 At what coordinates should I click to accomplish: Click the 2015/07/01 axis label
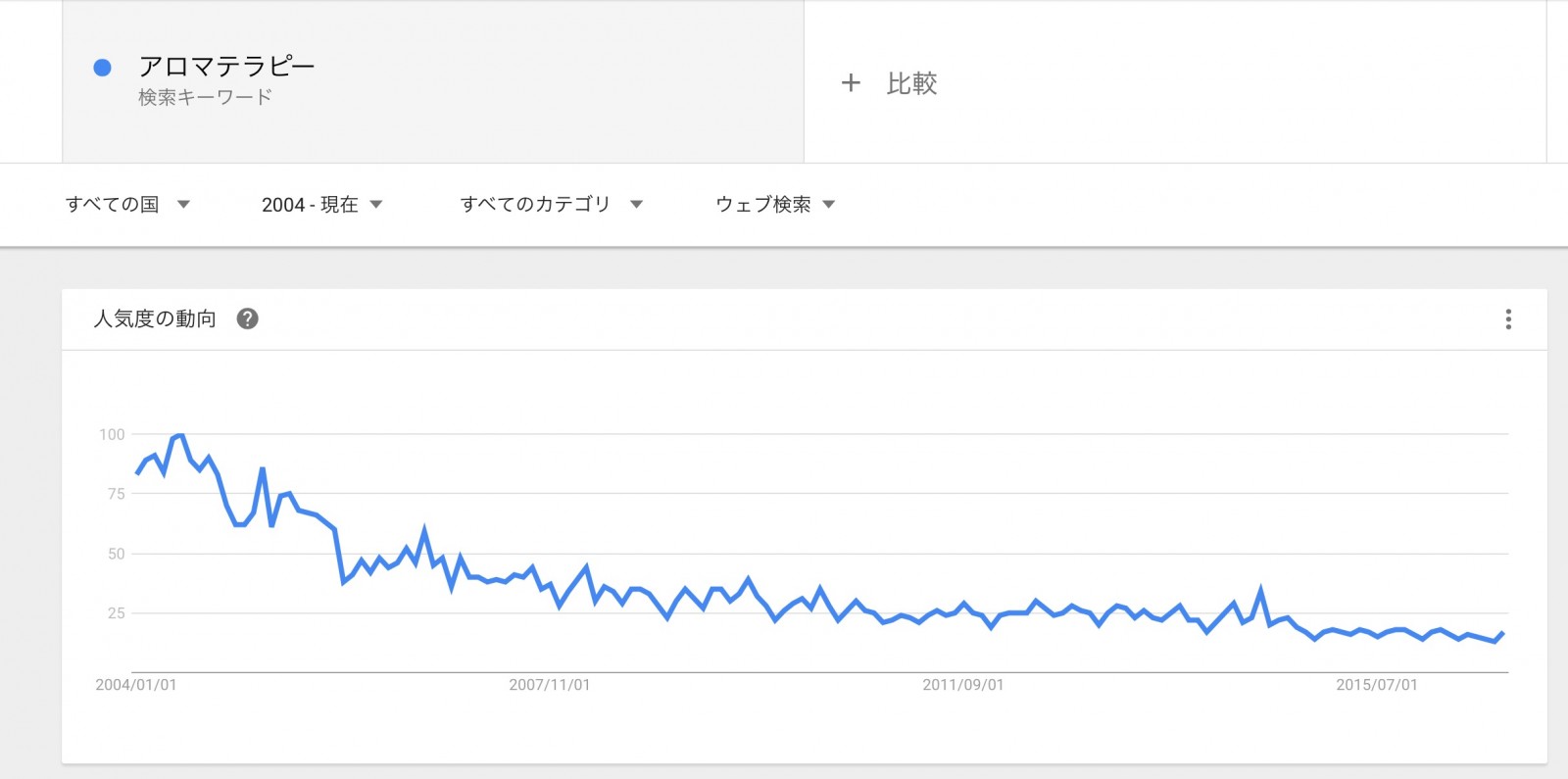[x=1377, y=685]
